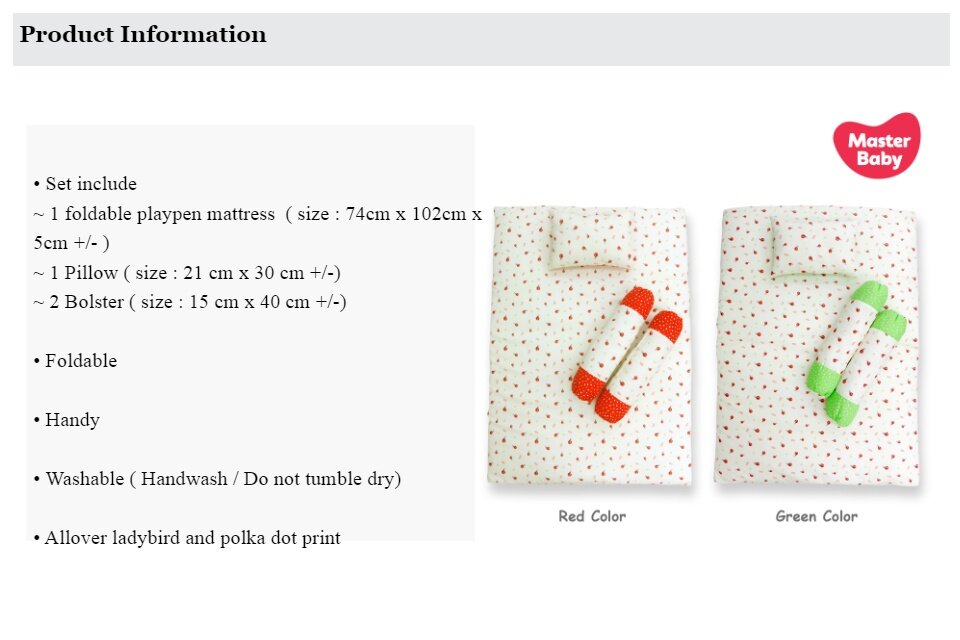Click the Foldable bullet point
Viewport: 960px width, 640px height.
pos(75,361)
